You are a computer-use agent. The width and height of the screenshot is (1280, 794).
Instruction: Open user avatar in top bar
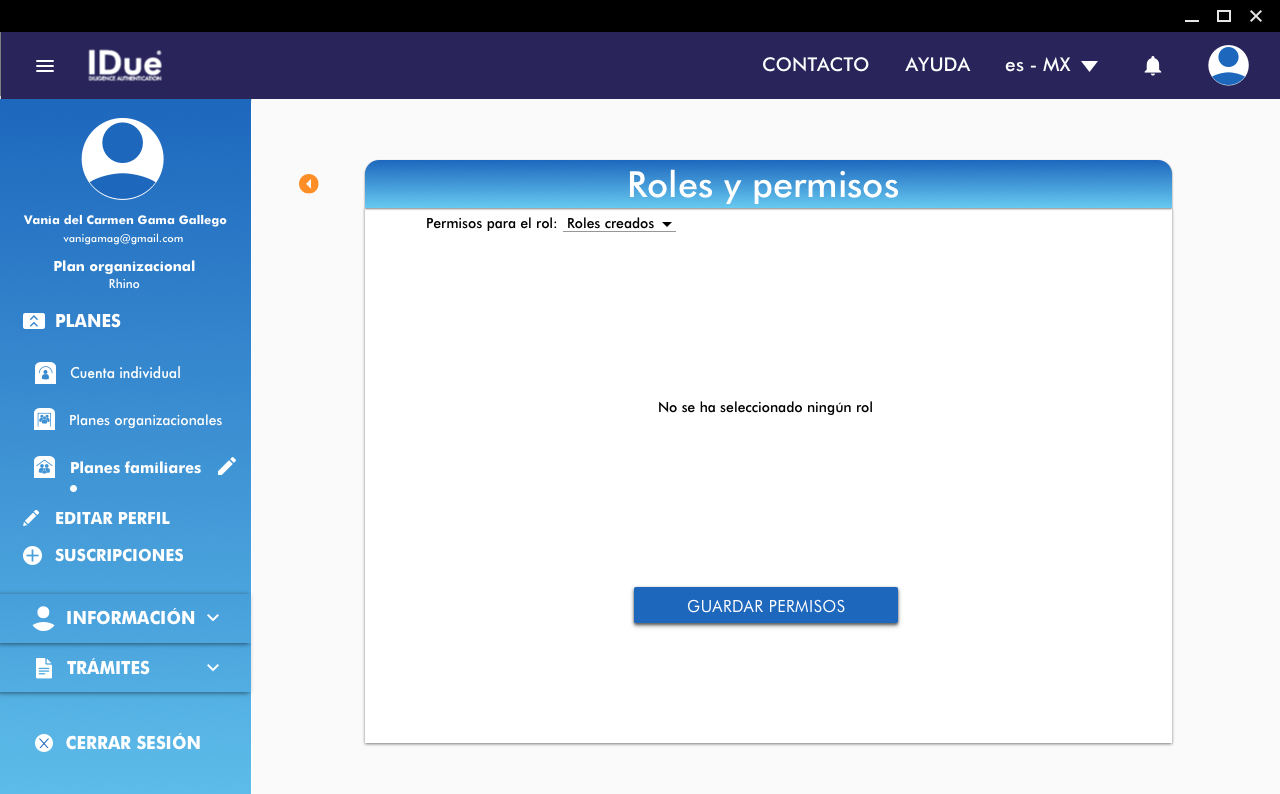coord(1227,66)
